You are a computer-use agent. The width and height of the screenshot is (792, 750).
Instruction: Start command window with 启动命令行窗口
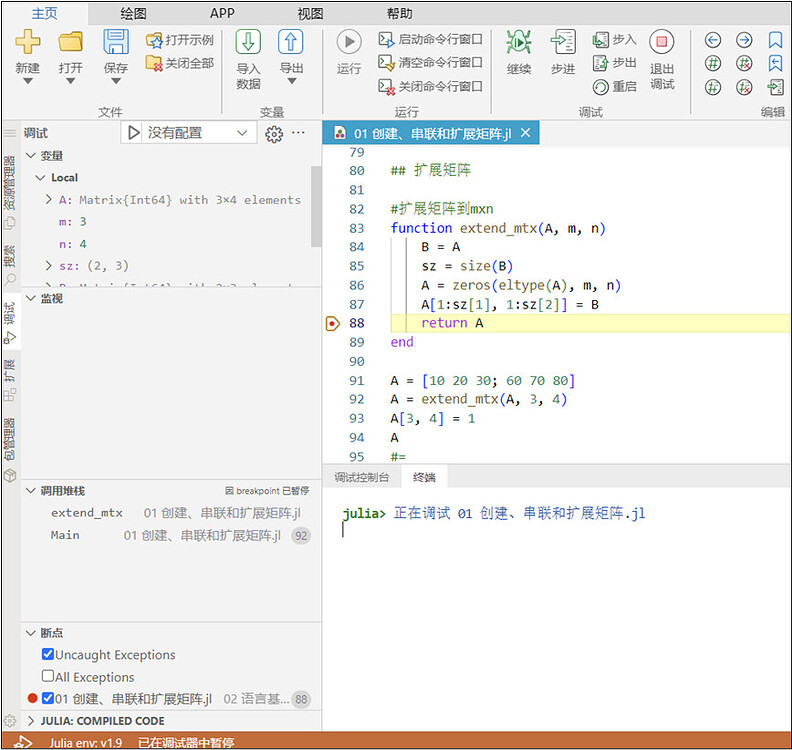tap(430, 39)
